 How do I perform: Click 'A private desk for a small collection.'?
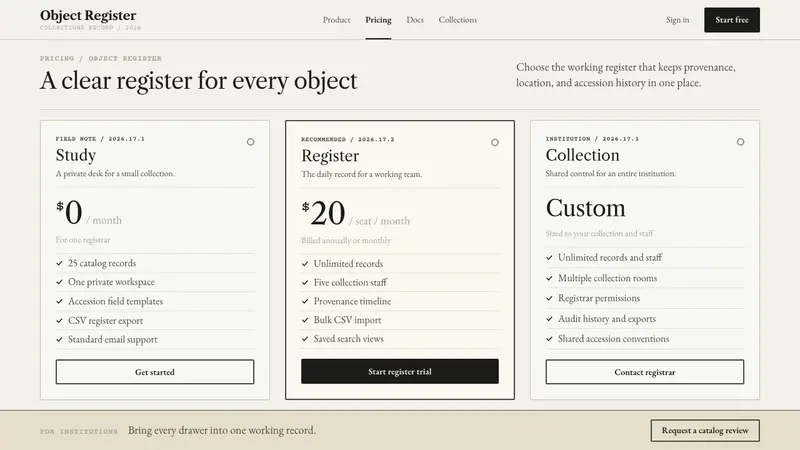[x=115, y=173]
